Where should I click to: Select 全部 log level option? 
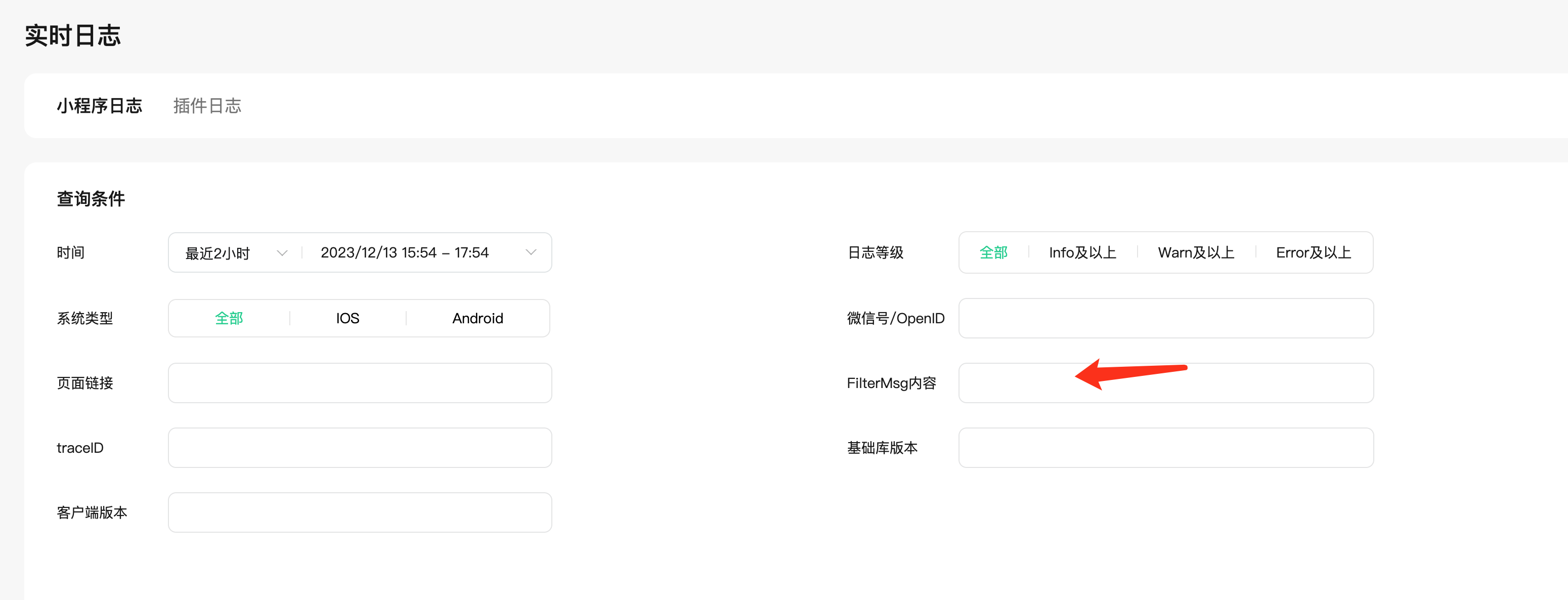[x=993, y=252]
